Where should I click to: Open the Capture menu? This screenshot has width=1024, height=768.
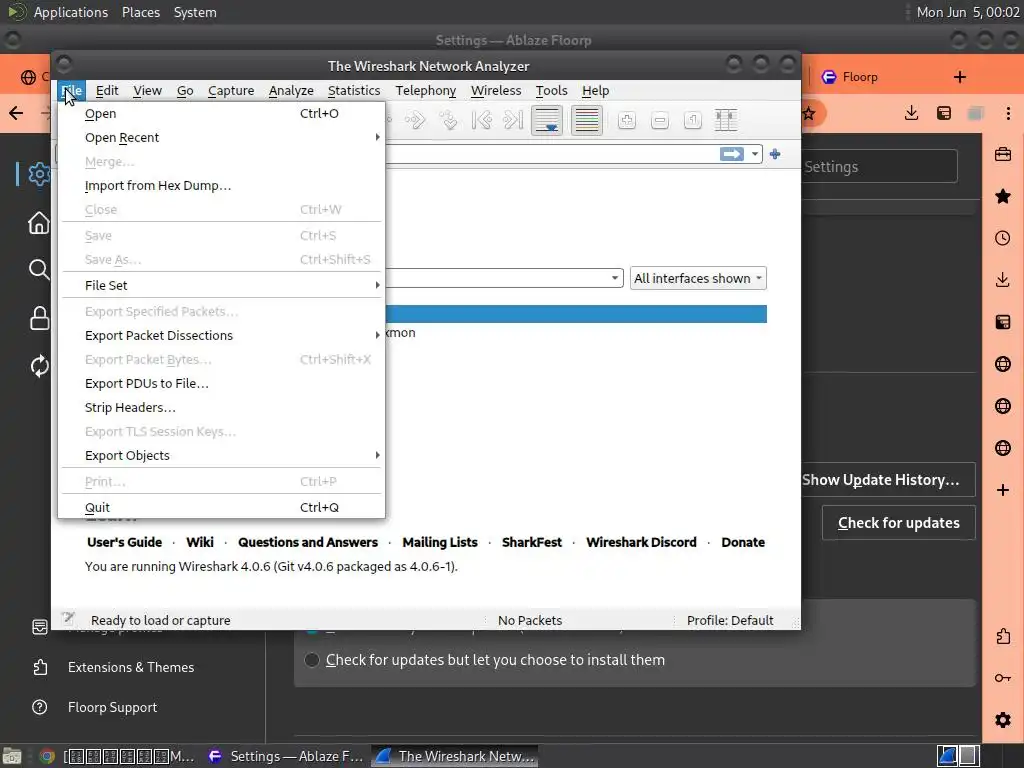pyautogui.click(x=231, y=91)
